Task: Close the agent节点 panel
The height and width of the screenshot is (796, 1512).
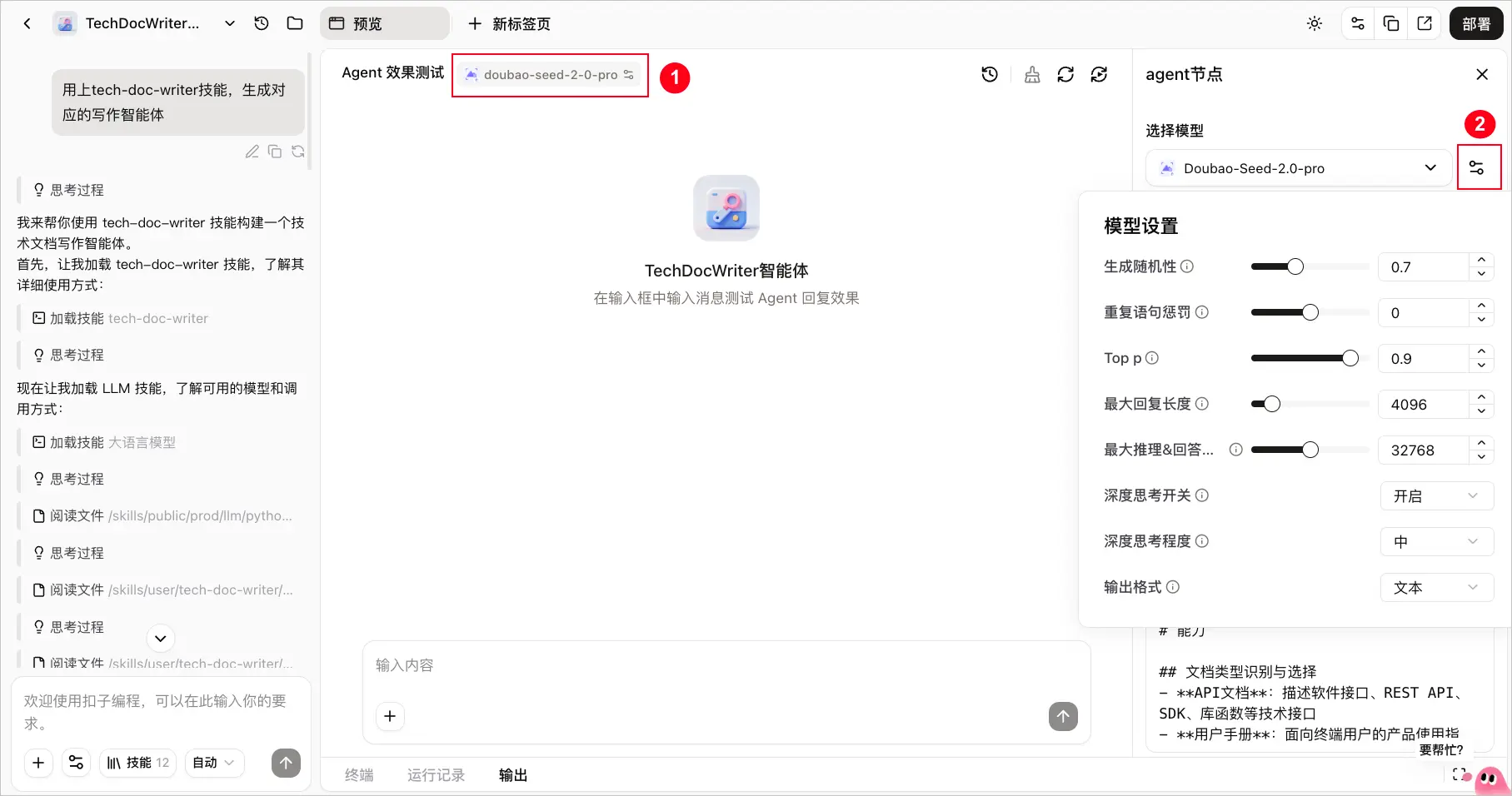Action: (1482, 74)
